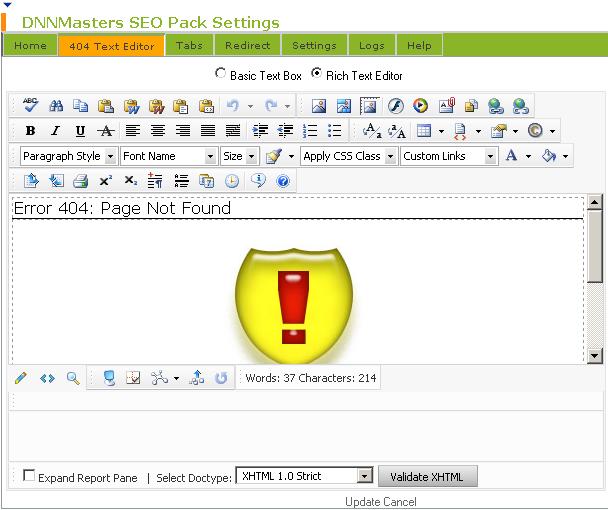Click the Paste from Word icon
608x510 pixels.
(x=131, y=106)
